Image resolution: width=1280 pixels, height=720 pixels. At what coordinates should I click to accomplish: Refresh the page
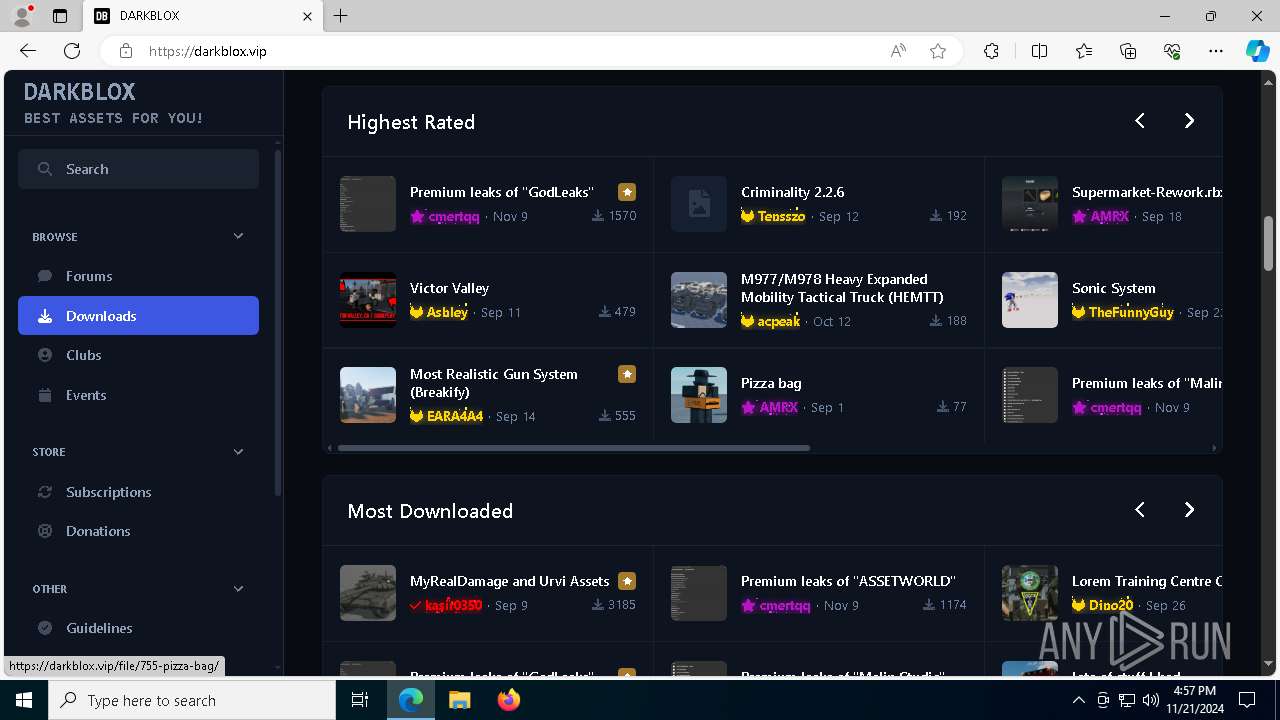[72, 51]
